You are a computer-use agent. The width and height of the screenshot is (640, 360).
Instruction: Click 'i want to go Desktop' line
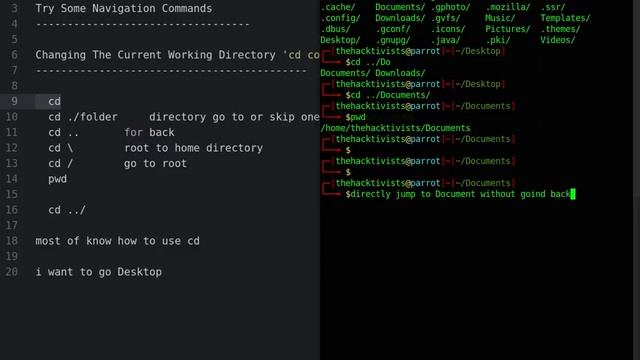tap(99, 272)
